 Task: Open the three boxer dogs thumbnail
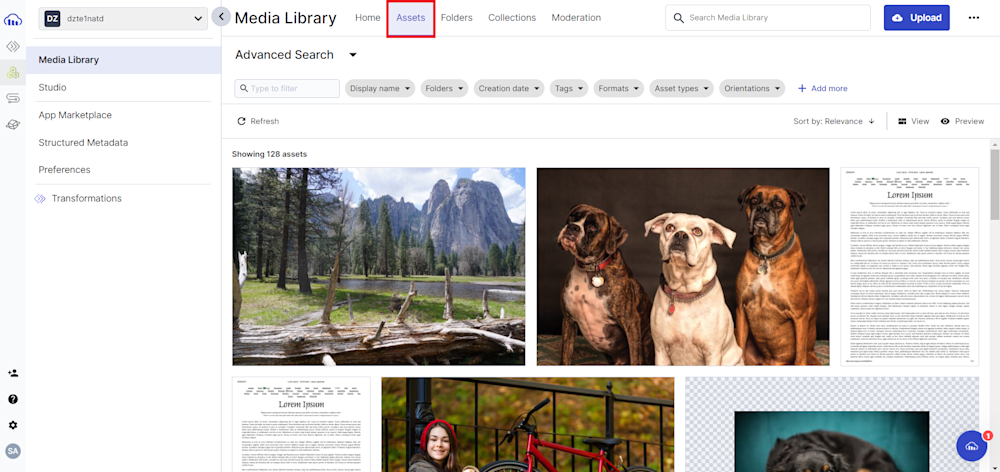(683, 267)
